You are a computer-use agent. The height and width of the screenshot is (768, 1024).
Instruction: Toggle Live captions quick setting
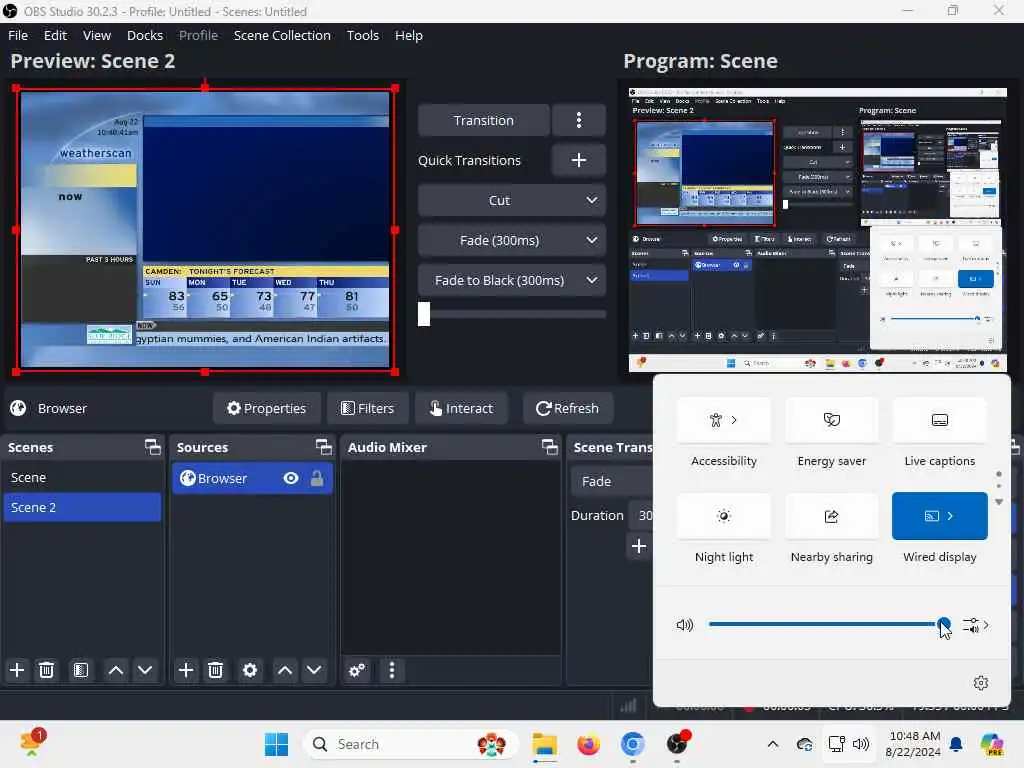(x=939, y=420)
